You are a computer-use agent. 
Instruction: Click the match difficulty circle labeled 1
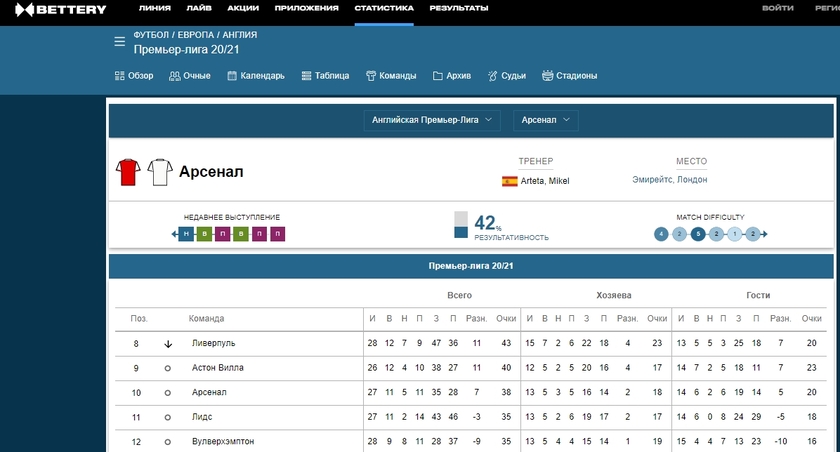click(734, 234)
